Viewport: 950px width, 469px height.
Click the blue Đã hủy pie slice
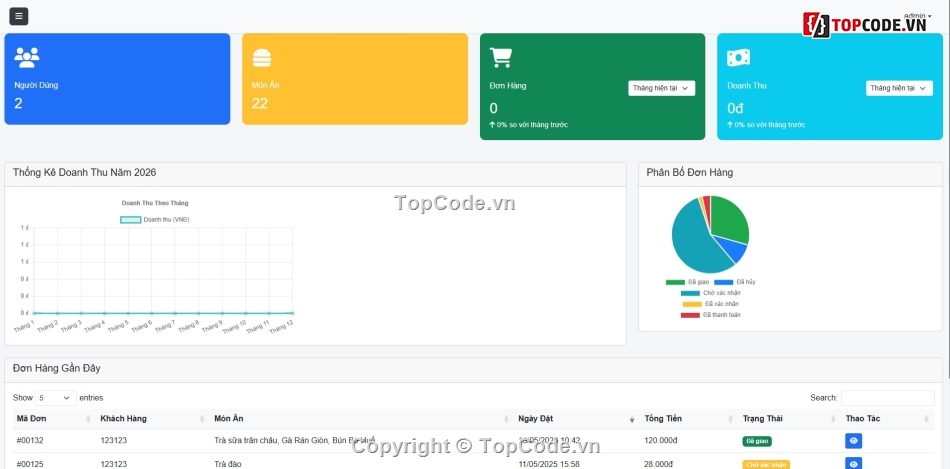(x=736, y=249)
